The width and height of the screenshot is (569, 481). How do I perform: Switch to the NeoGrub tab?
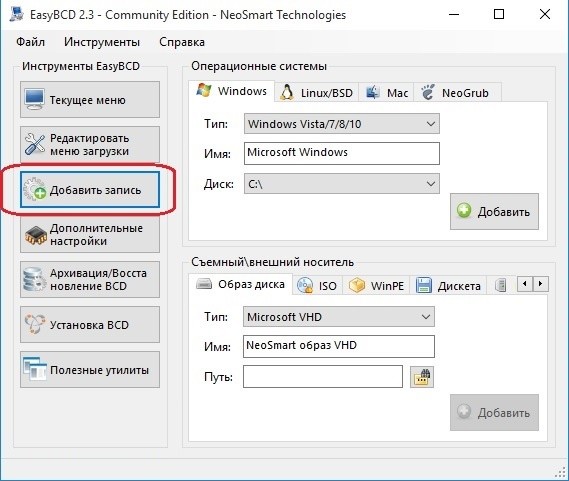(x=457, y=93)
